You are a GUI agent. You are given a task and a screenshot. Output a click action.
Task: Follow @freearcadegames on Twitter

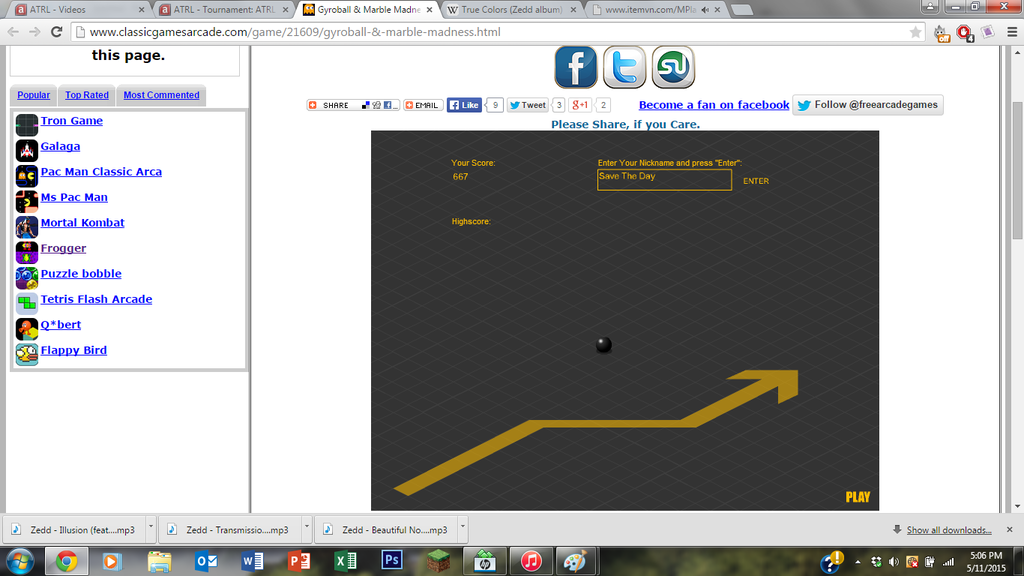point(867,105)
